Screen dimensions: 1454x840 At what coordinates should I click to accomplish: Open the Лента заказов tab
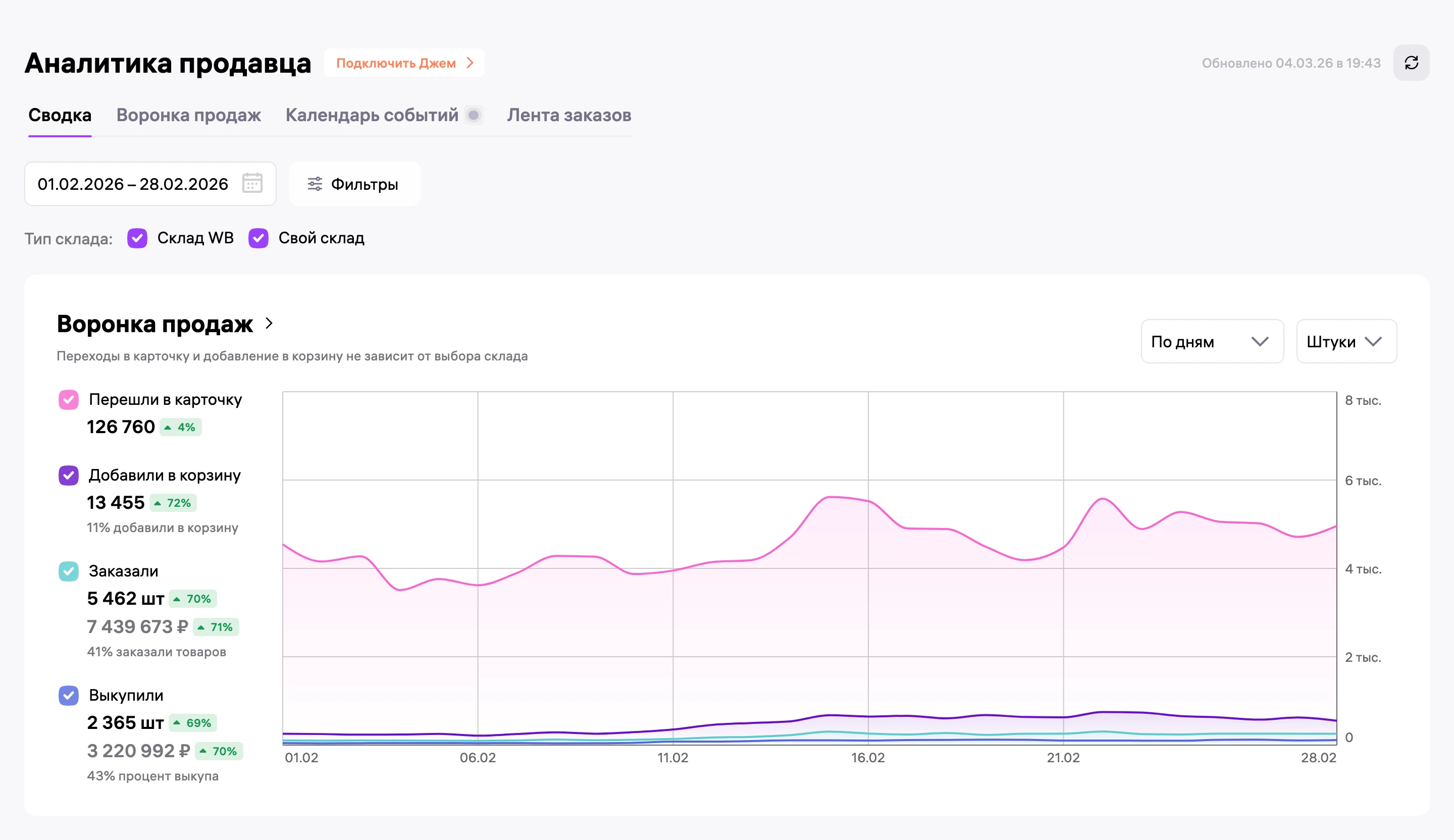tap(569, 116)
